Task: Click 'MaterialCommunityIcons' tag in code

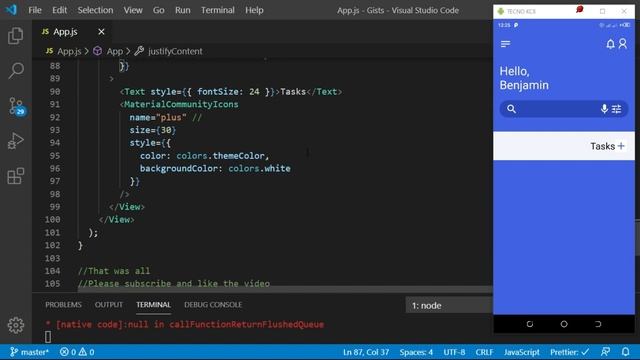Action: [181, 104]
